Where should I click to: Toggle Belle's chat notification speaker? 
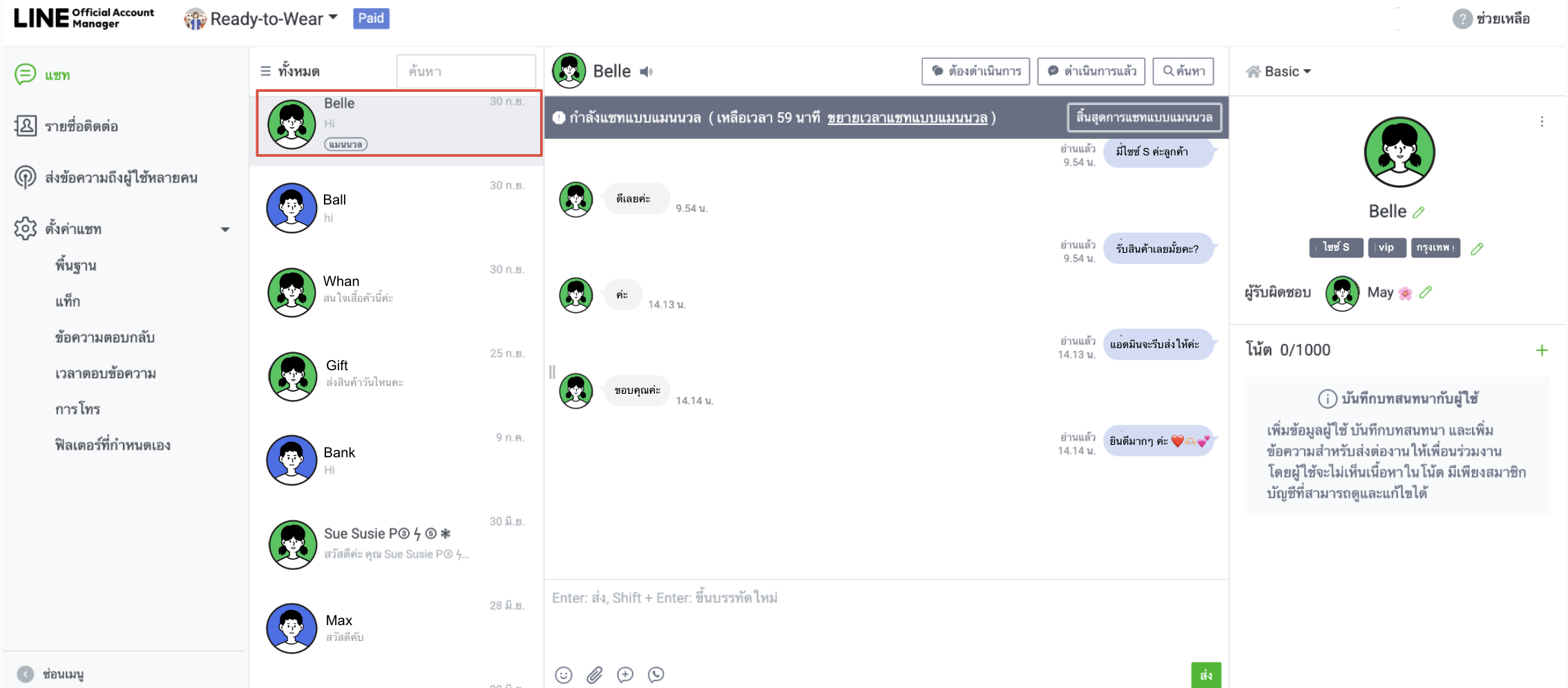click(x=646, y=72)
